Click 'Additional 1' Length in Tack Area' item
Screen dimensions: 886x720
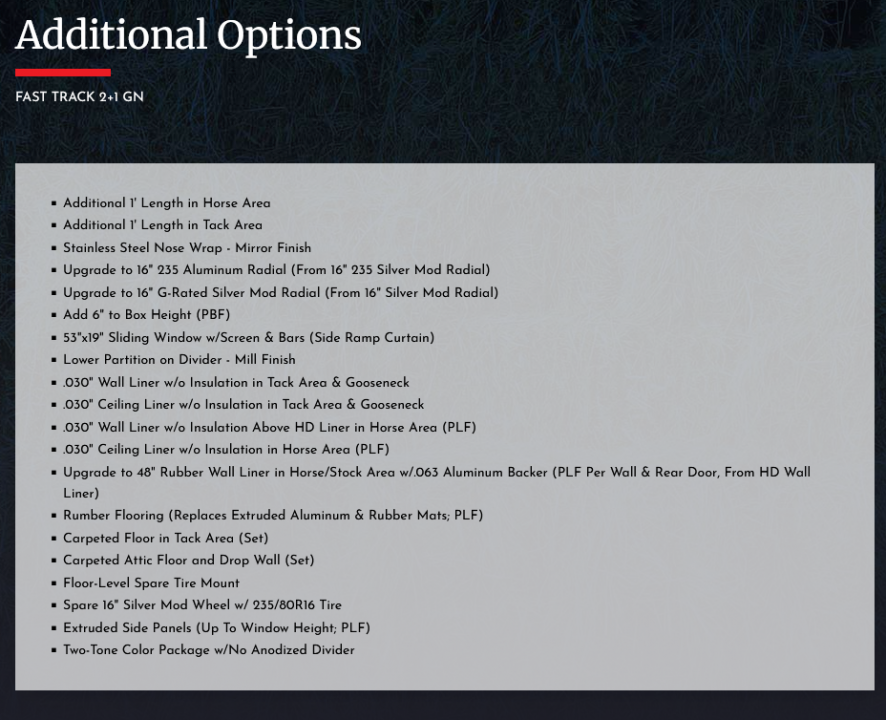[163, 225]
